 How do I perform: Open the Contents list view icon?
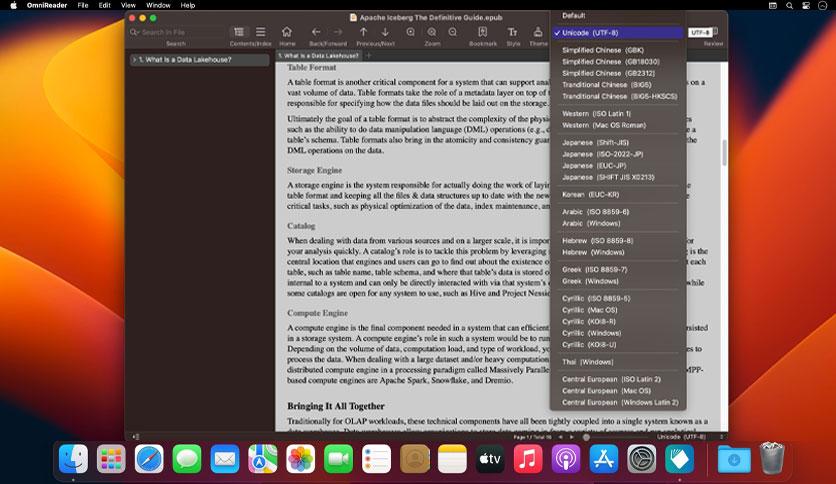click(239, 32)
